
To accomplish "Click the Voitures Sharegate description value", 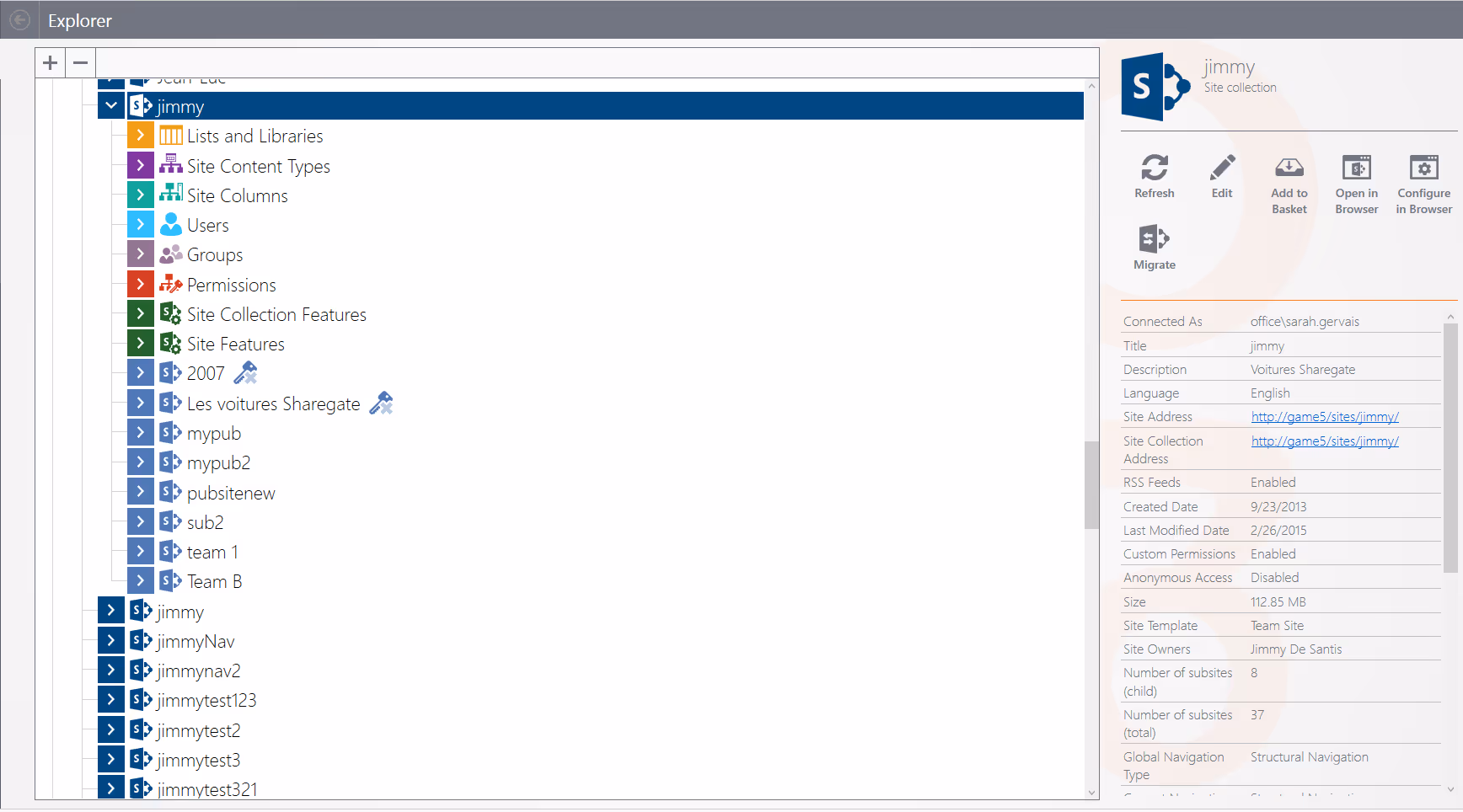I will point(1303,370).
